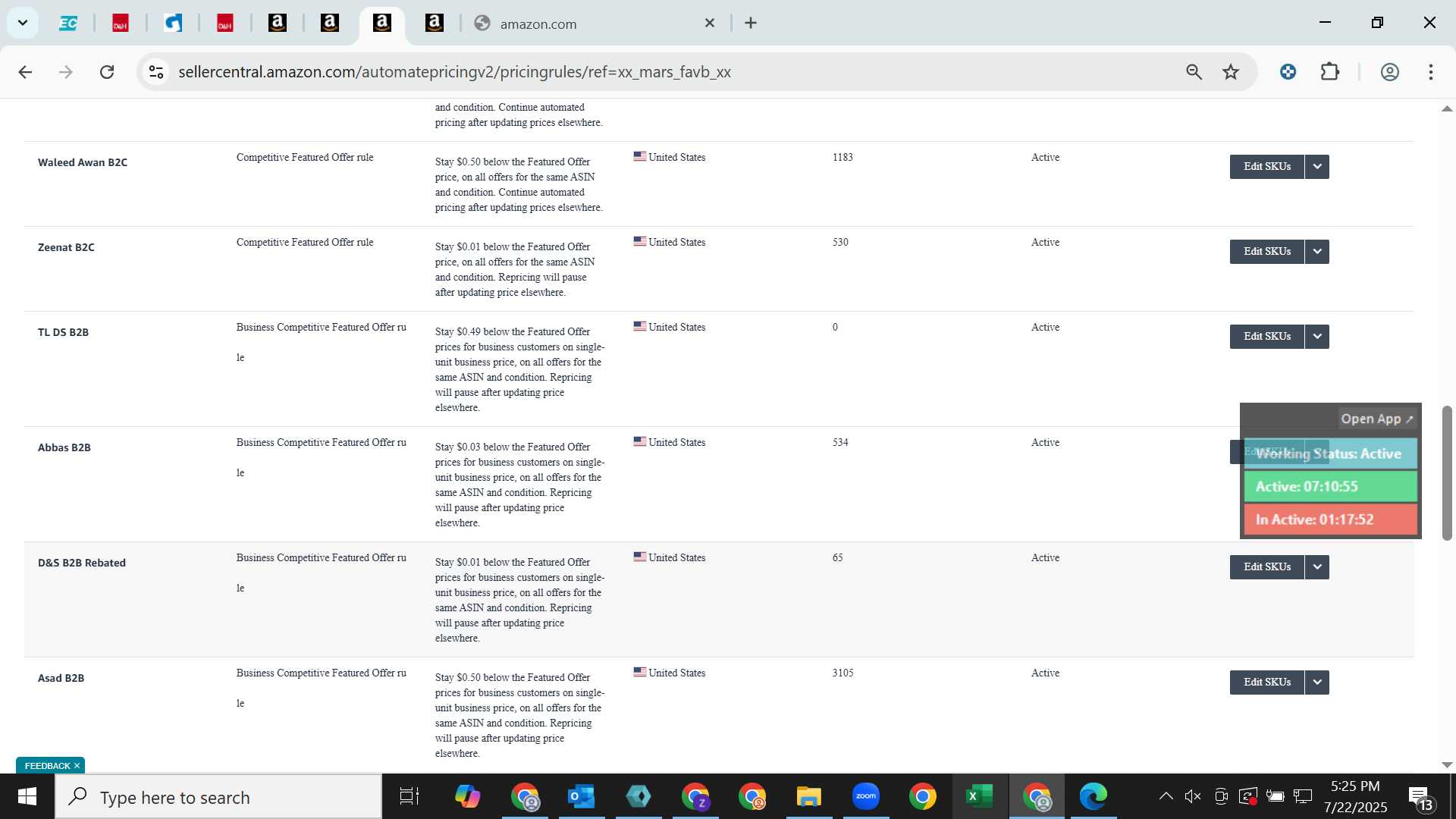Click SKU count 1183

(x=843, y=157)
